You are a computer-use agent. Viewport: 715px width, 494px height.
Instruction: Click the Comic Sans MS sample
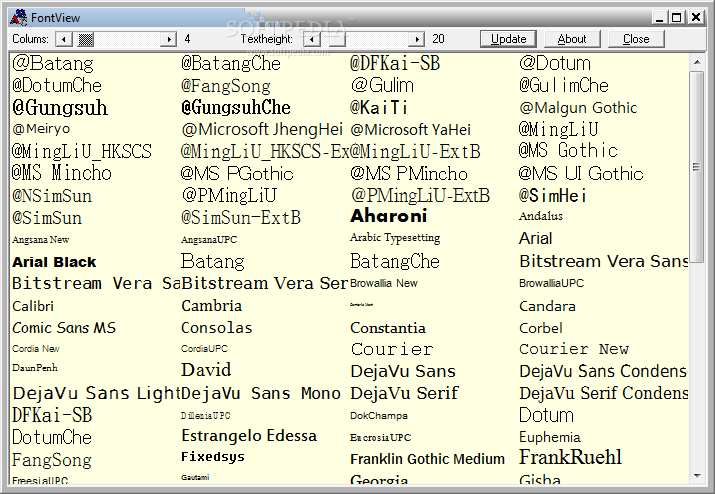pos(64,328)
